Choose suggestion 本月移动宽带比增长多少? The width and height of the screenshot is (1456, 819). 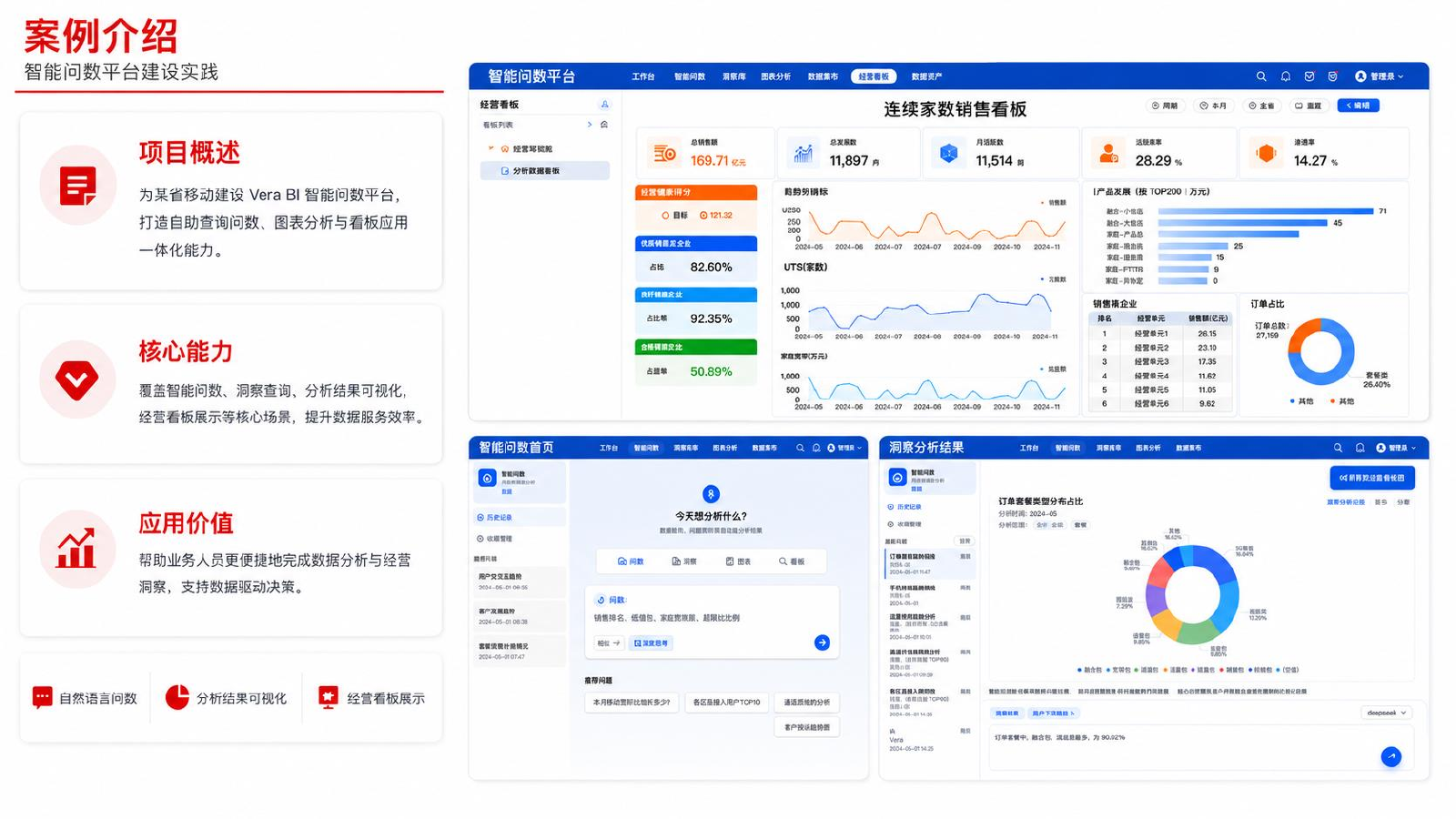pos(632,703)
